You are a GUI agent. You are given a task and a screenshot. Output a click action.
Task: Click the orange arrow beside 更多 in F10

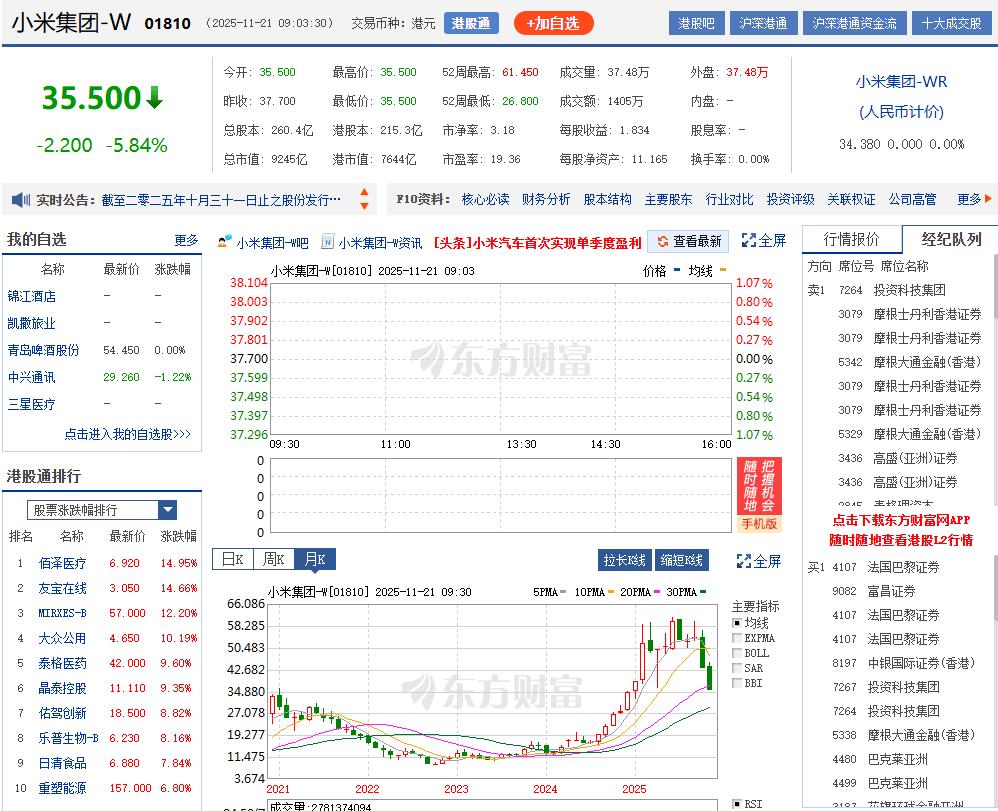point(988,199)
